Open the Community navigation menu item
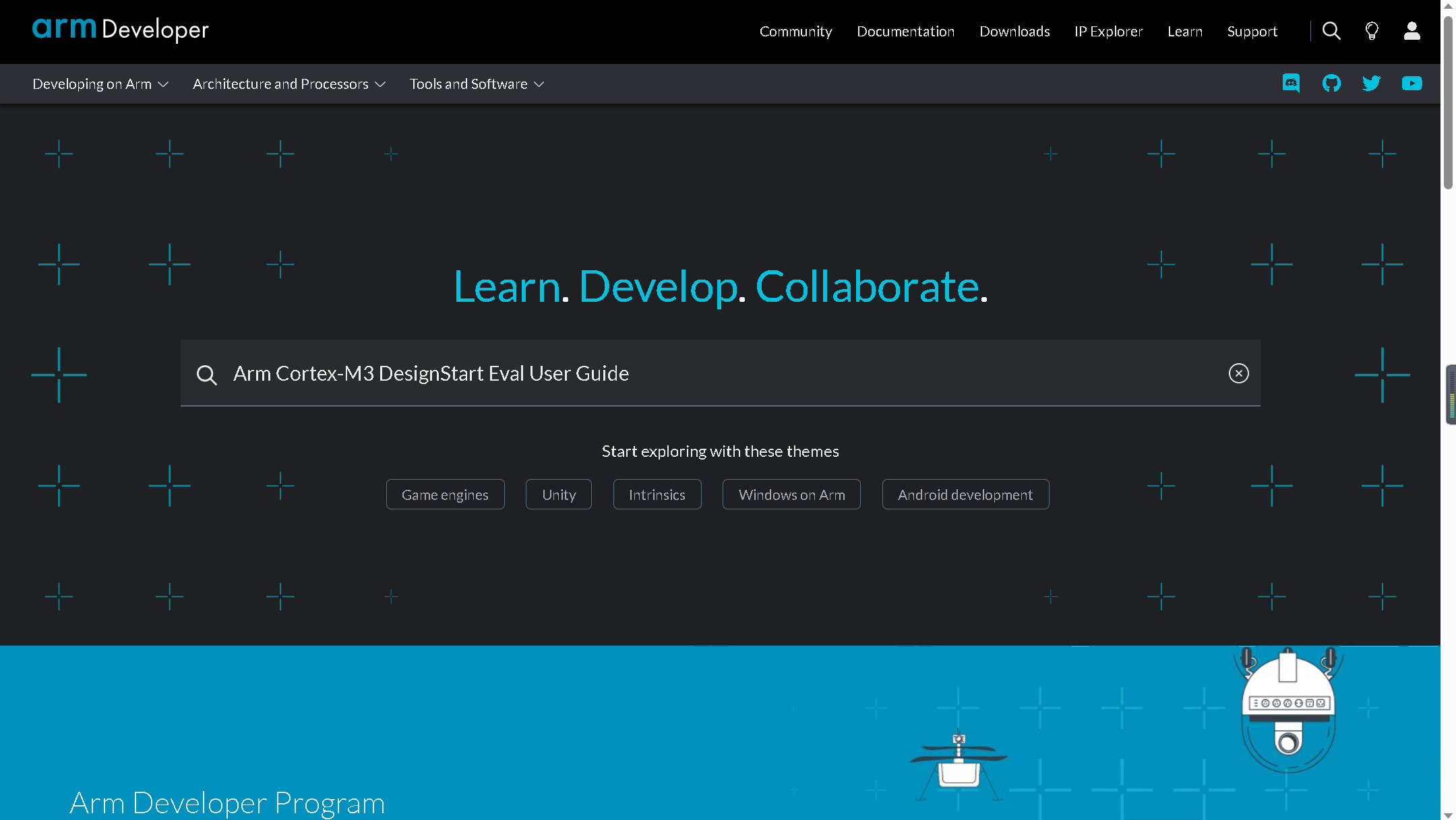1456x820 pixels. (x=795, y=31)
